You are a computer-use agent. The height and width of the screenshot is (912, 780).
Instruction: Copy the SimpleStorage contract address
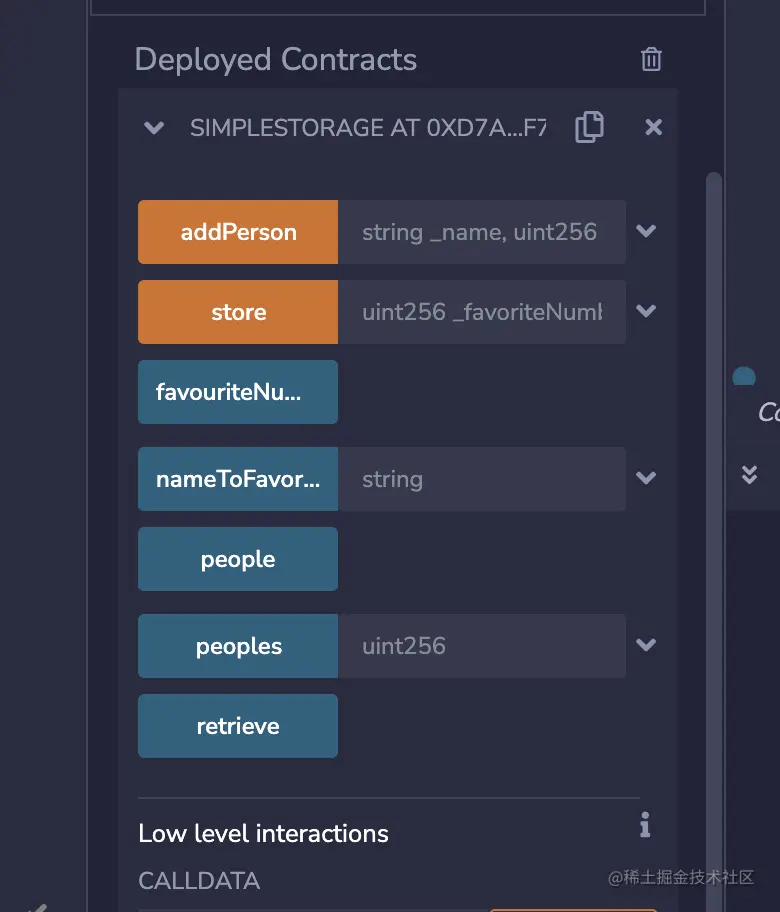589,127
